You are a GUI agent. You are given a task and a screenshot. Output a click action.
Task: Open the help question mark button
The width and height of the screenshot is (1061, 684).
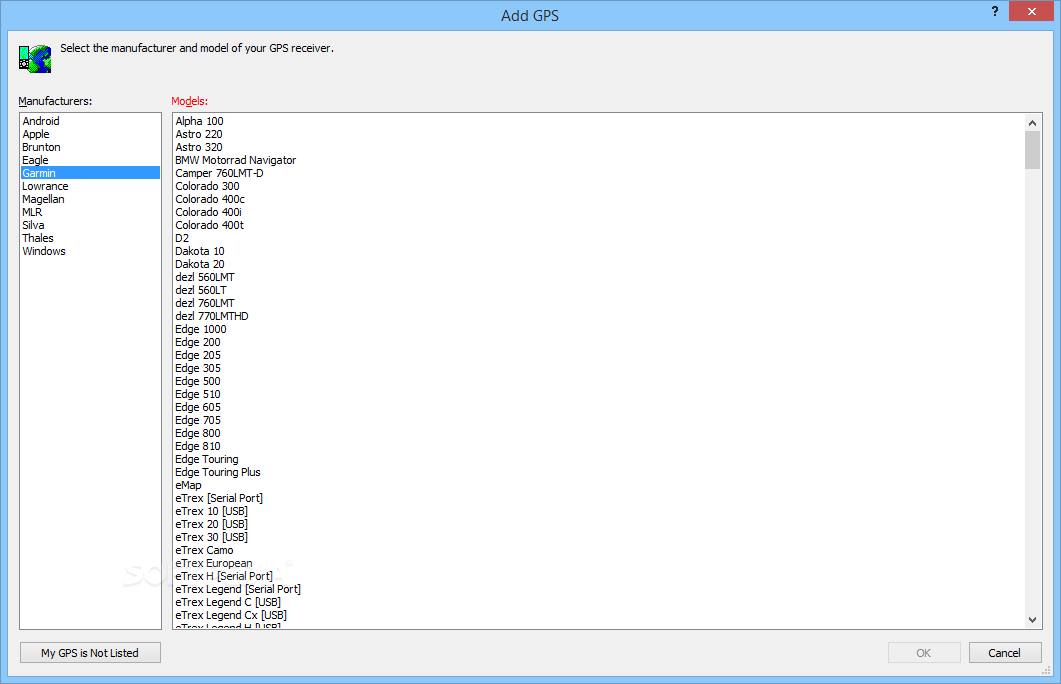pyautogui.click(x=995, y=12)
